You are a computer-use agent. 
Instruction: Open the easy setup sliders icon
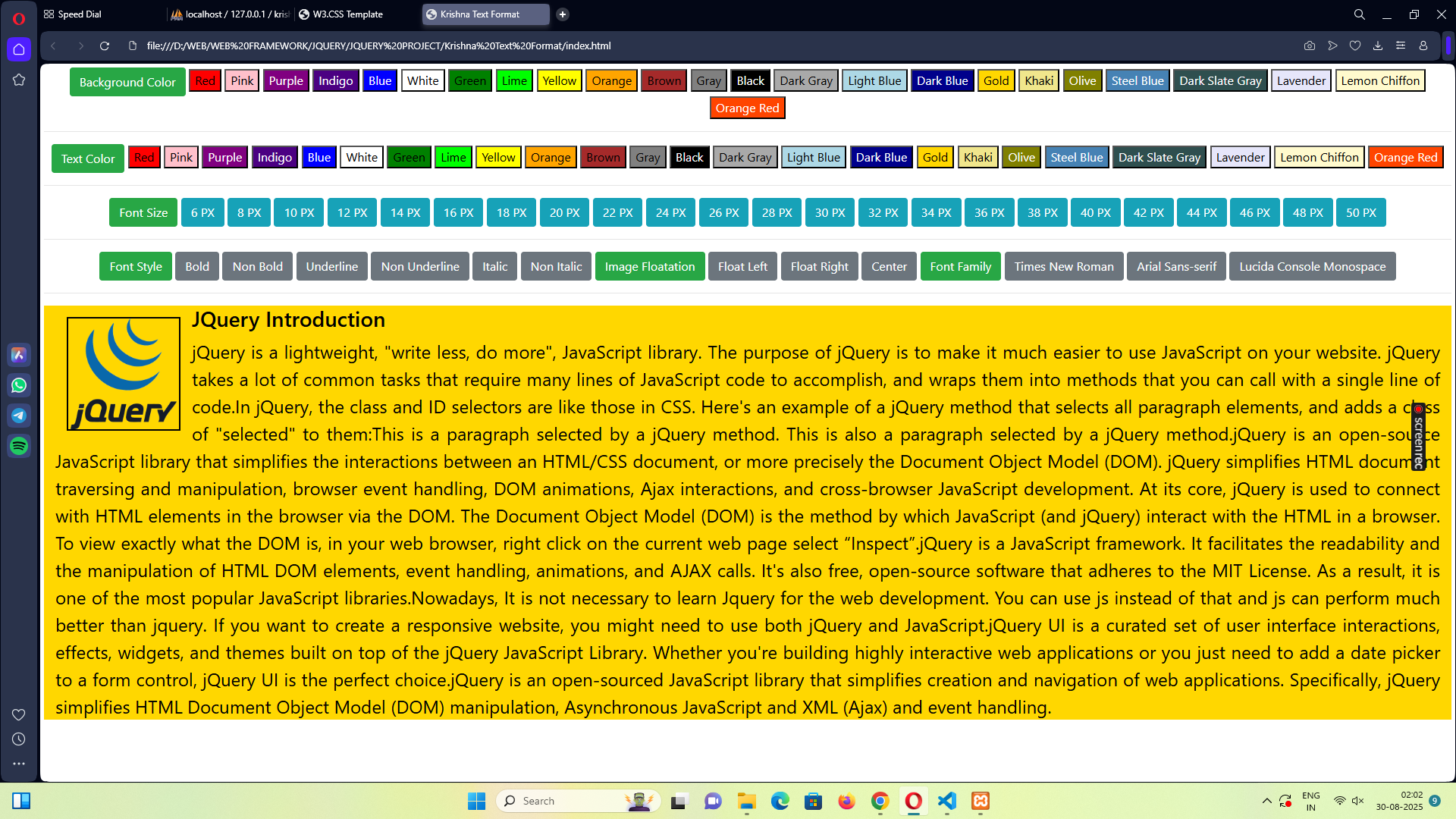(x=1401, y=46)
